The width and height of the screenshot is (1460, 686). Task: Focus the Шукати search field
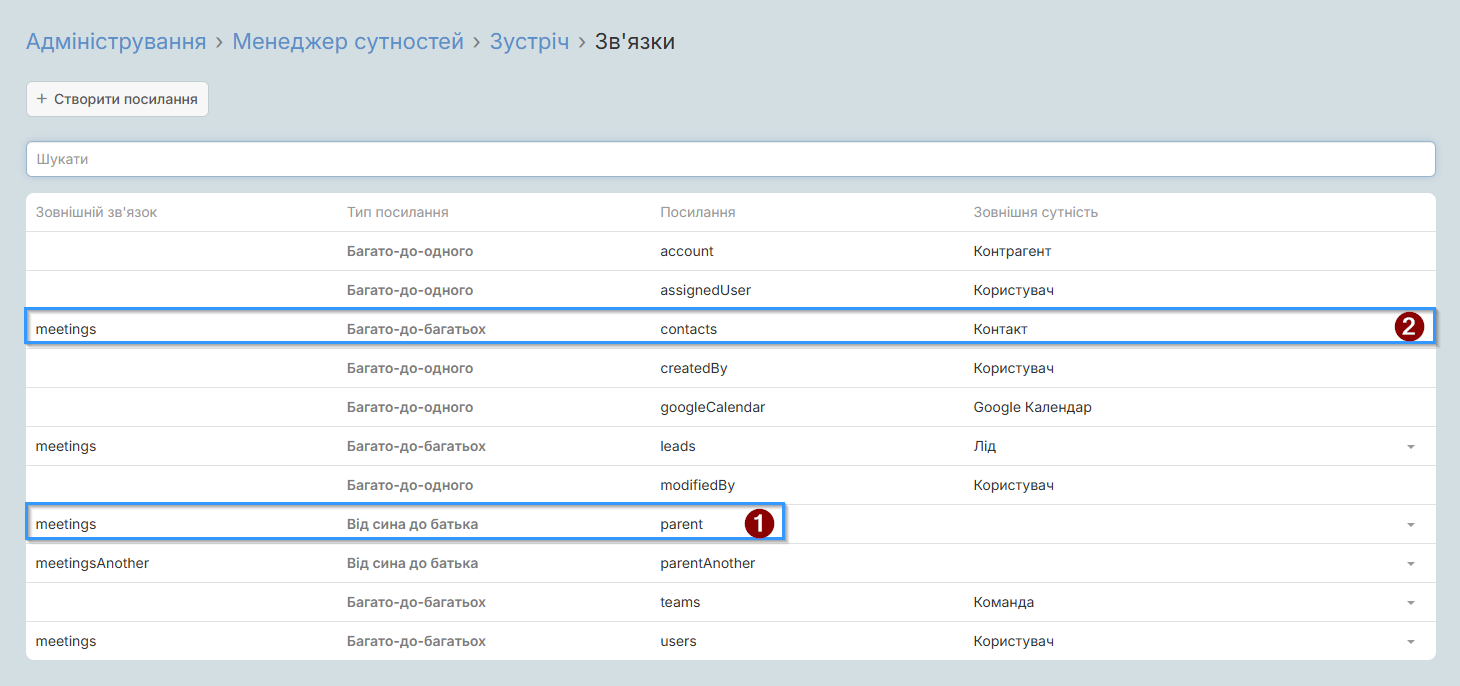pos(730,159)
